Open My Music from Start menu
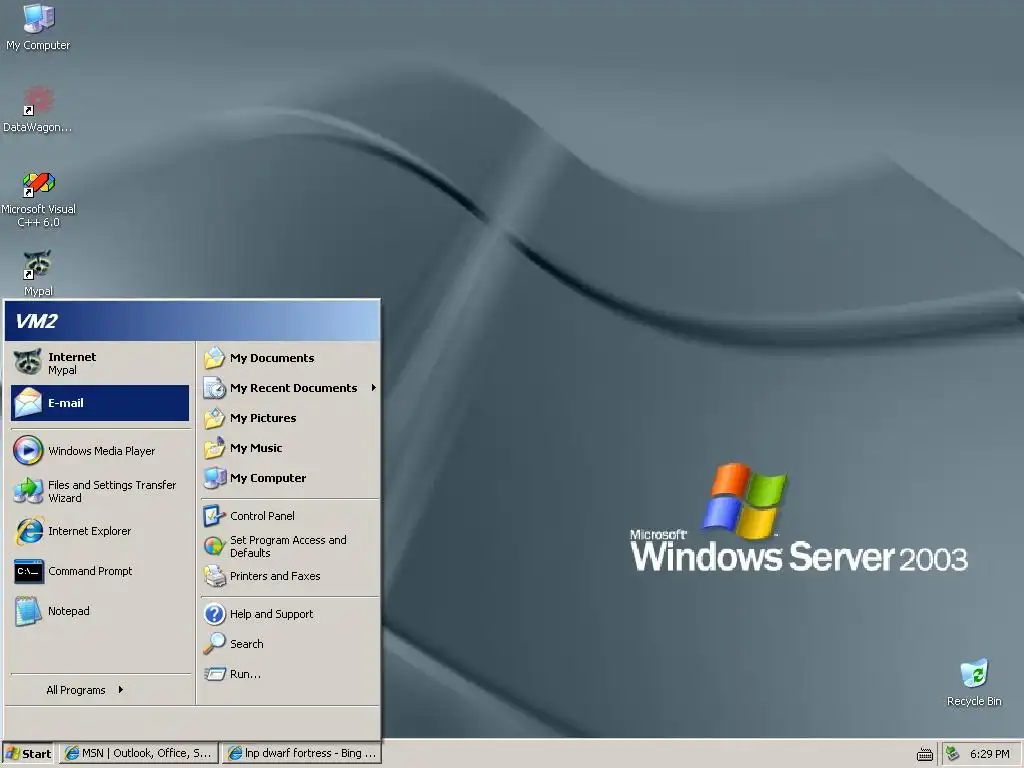The height and width of the screenshot is (768, 1024). click(x=290, y=448)
